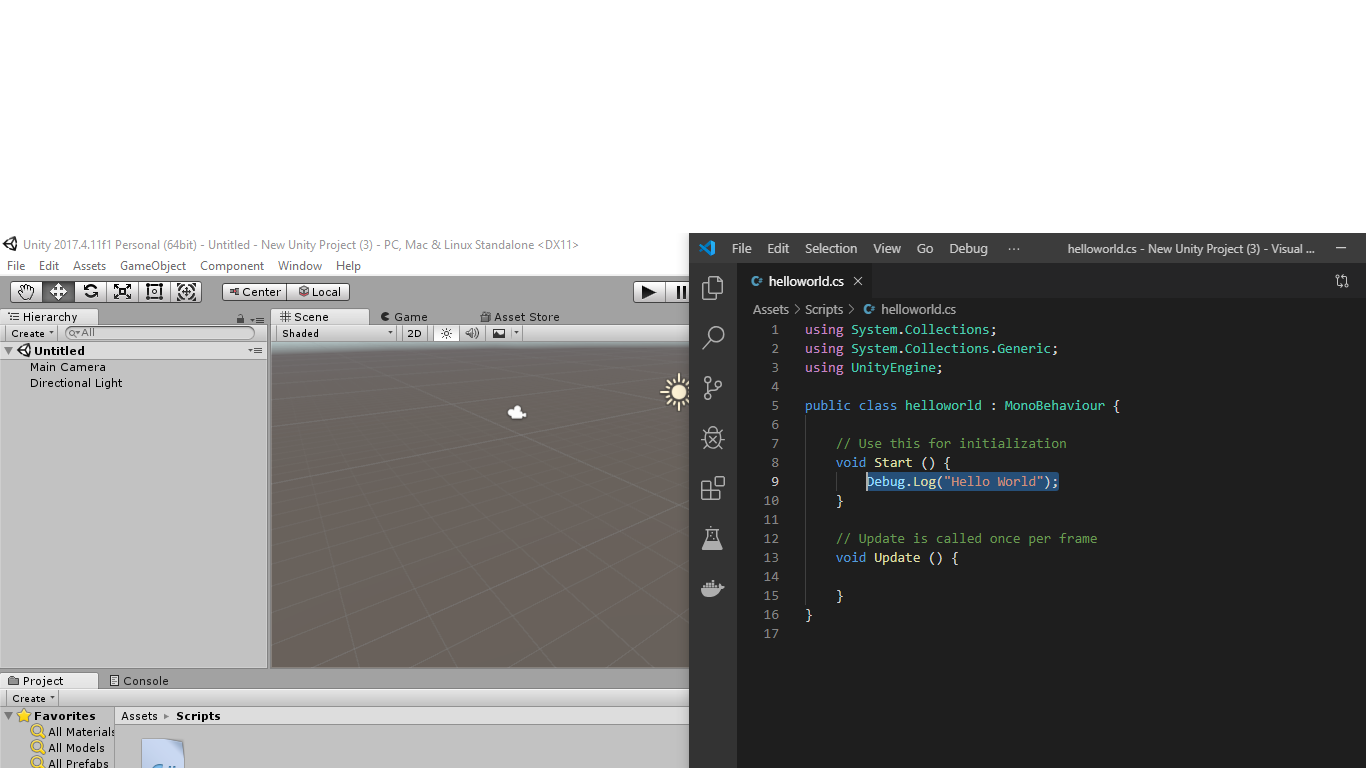1366x768 pixels.
Task: Close the helloworld.cs editor tab
Action: pyautogui.click(x=858, y=281)
